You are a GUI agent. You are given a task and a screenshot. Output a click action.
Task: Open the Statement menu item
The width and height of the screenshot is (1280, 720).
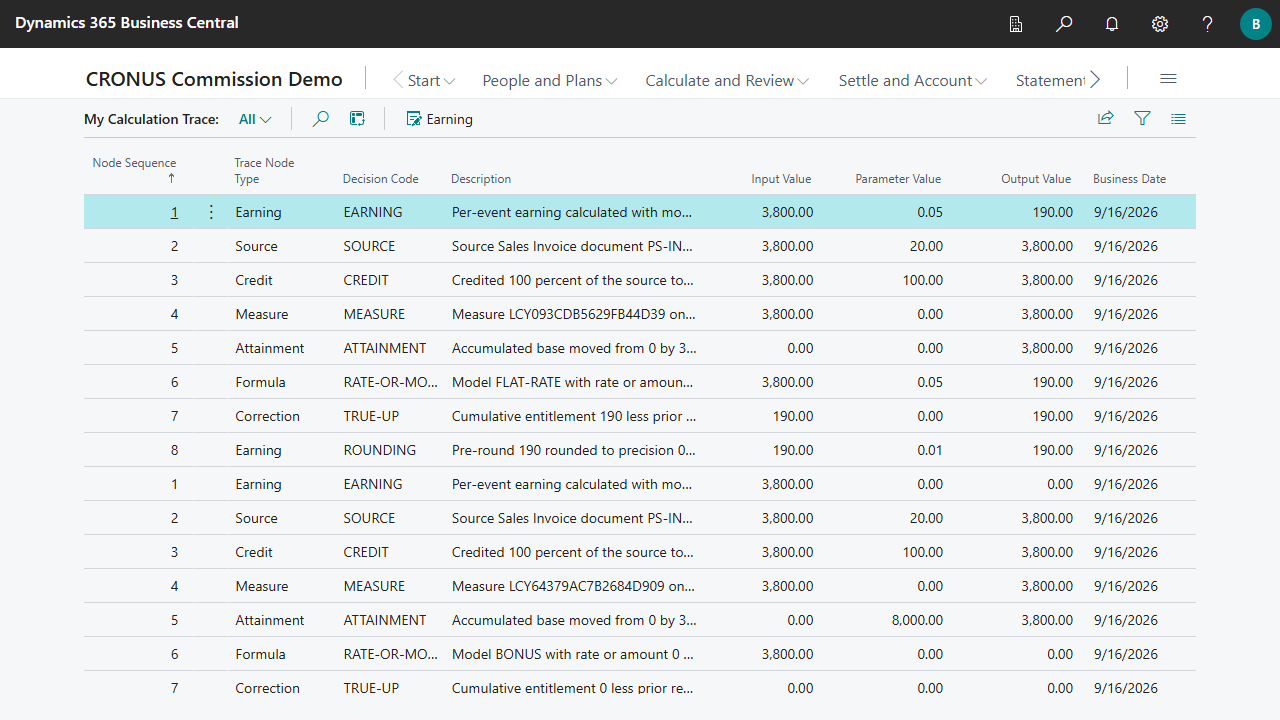point(1050,80)
